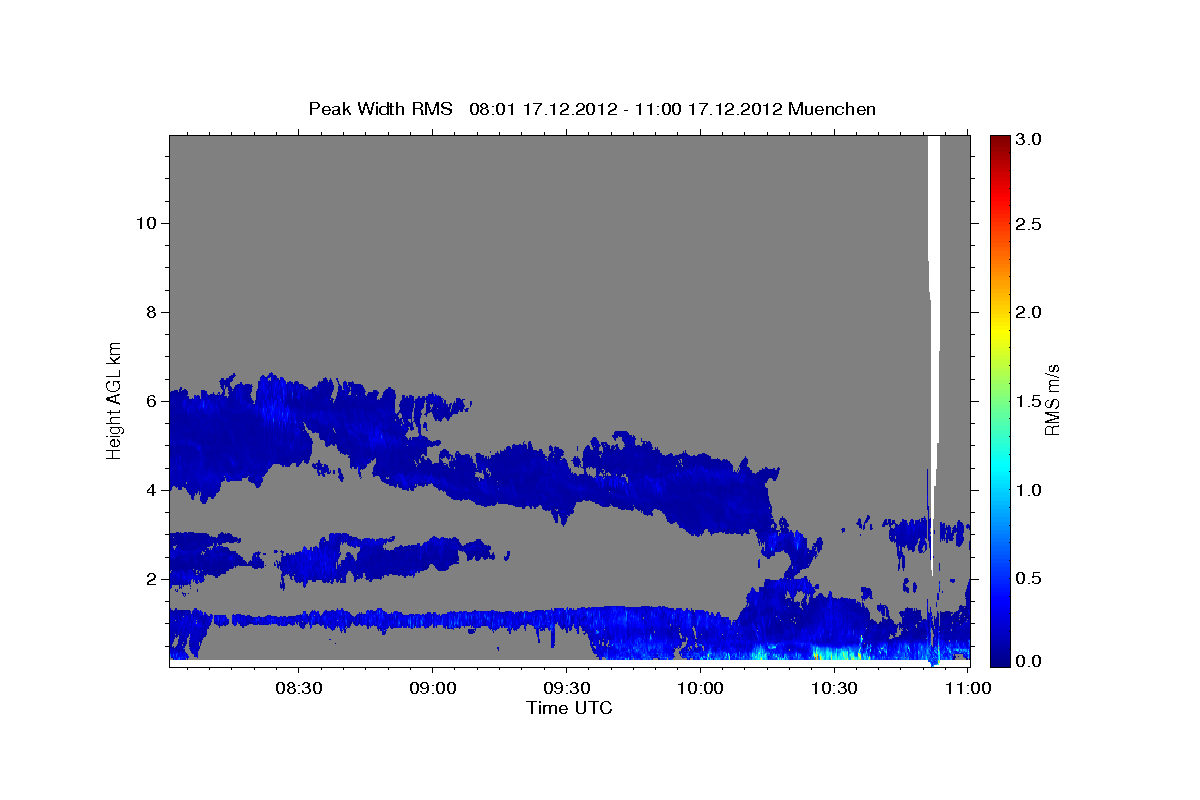Screen dimensions: 1200x800
Task: Click the 10:30 time tick label
Action: coord(834,688)
